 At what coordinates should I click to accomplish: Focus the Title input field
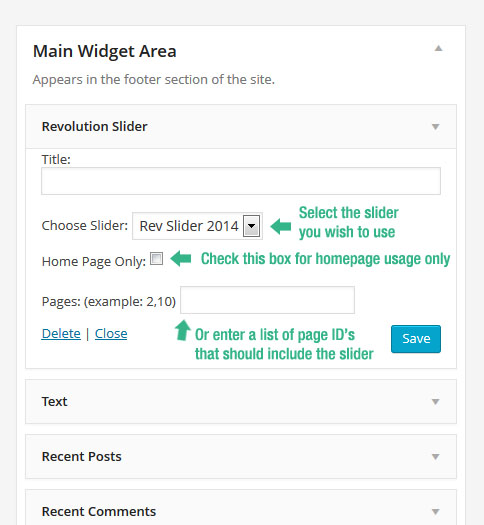(x=241, y=181)
